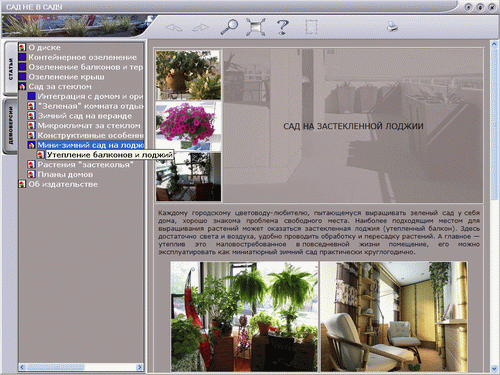The width and height of the screenshot is (500, 375).
Task: Open help with question mark icon
Action: (282, 27)
